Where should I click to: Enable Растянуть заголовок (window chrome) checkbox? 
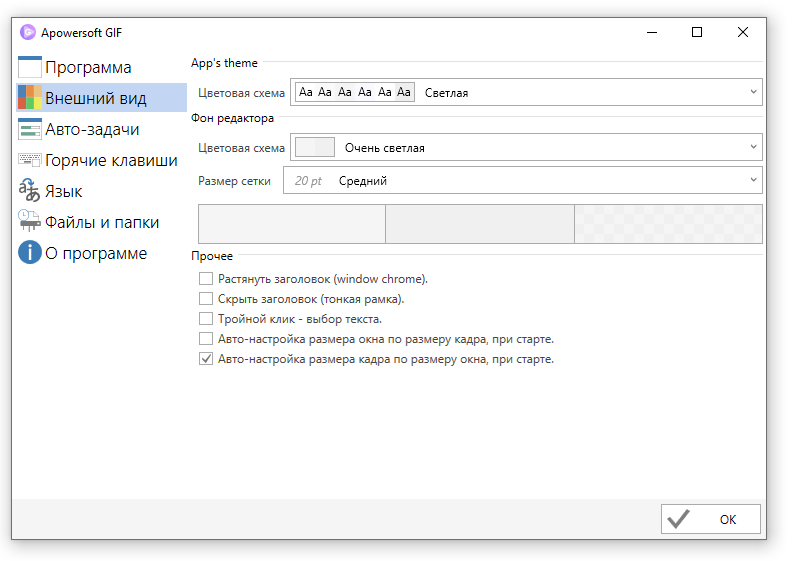206,279
